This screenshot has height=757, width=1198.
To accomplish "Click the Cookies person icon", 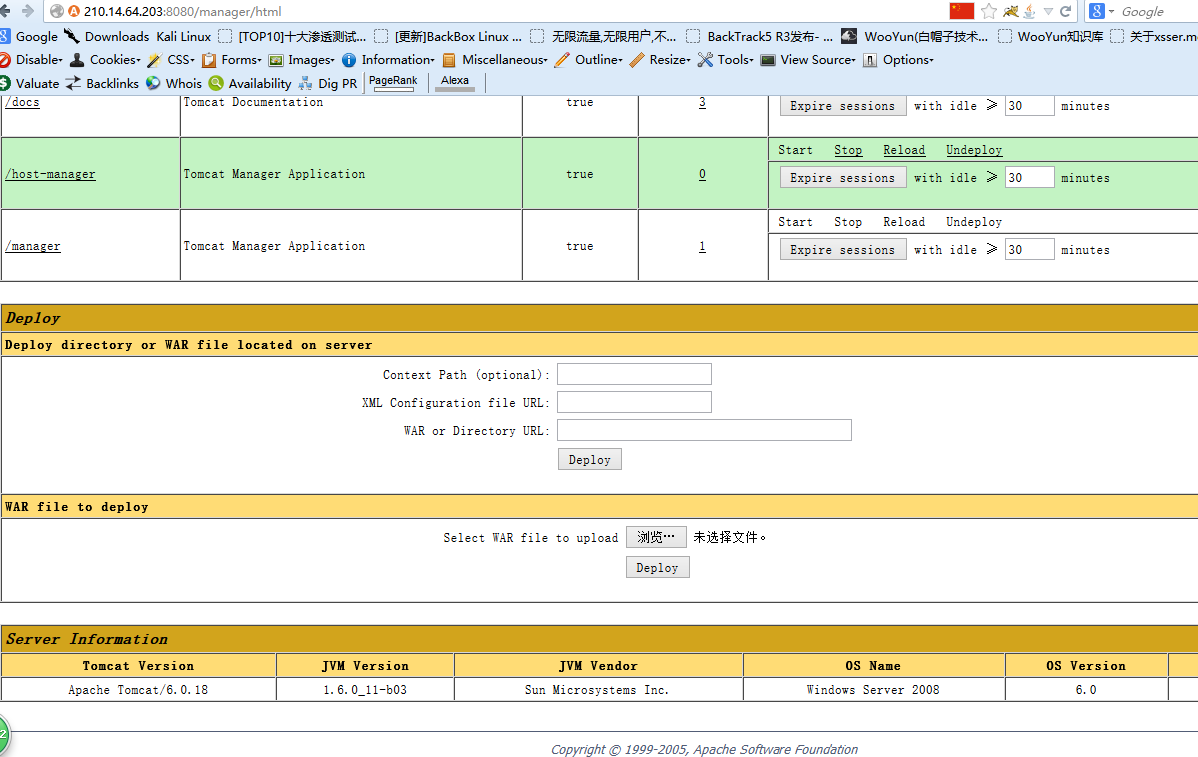I will click(77, 60).
